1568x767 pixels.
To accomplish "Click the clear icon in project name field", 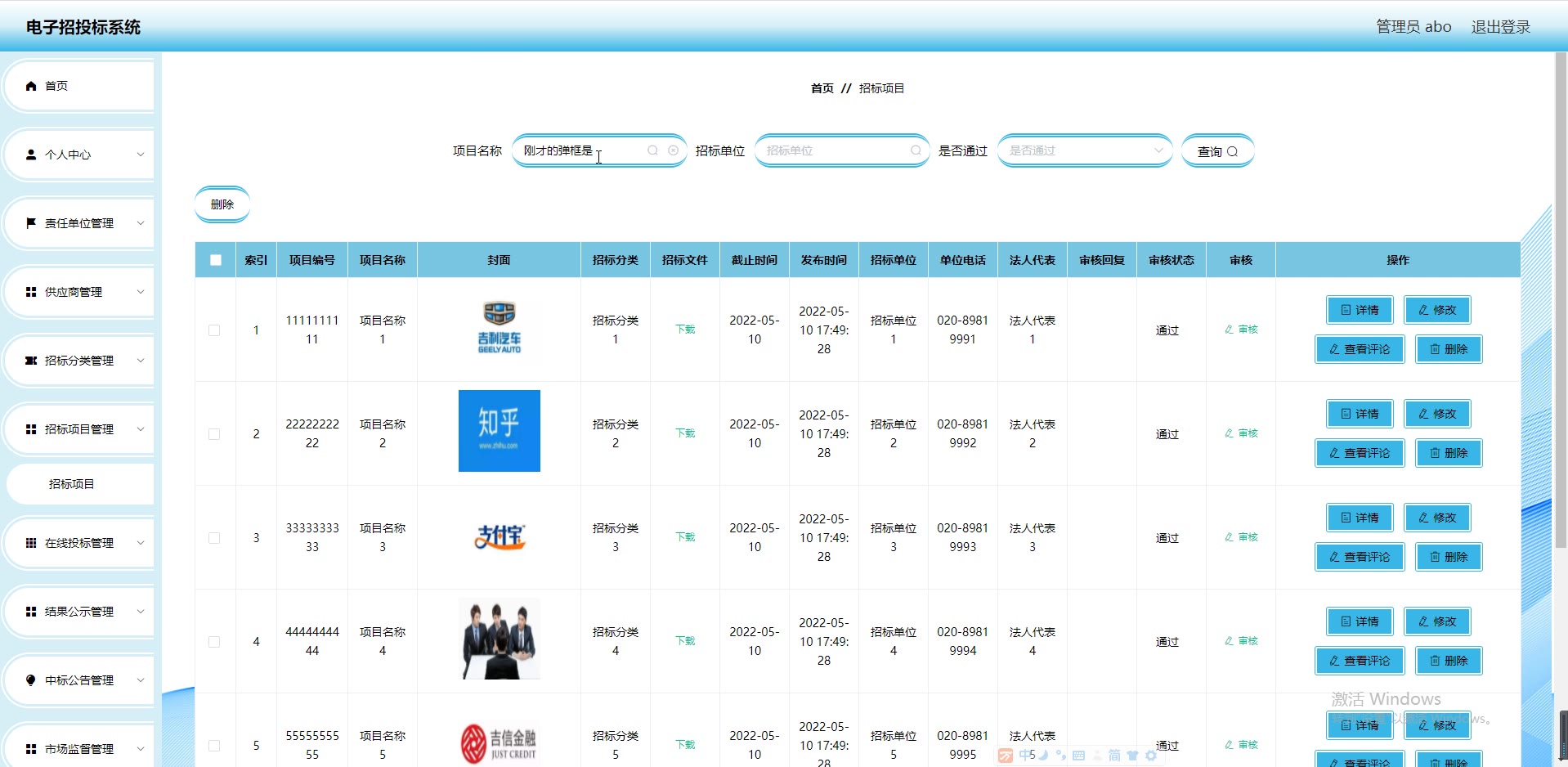I will pos(673,150).
